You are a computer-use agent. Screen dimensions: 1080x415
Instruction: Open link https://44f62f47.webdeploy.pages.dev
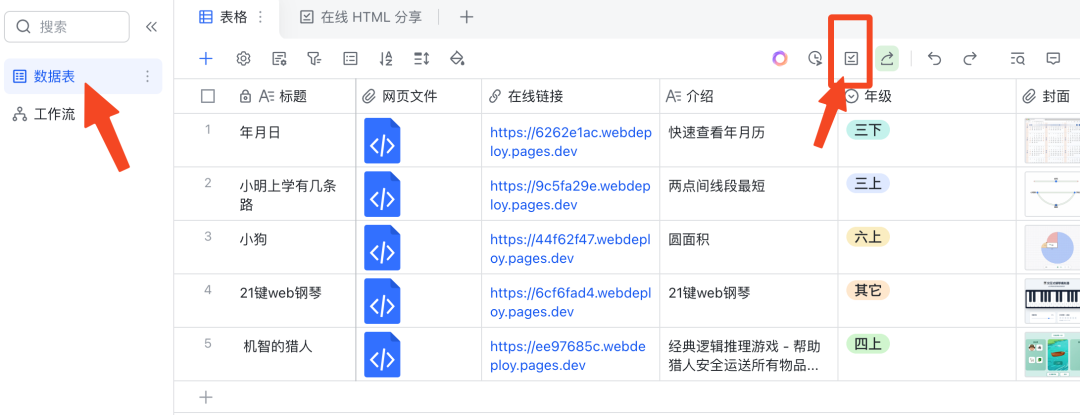(x=570, y=248)
